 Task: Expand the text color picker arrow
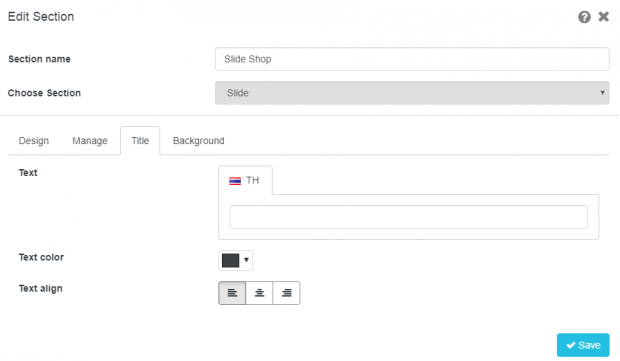pos(246,260)
